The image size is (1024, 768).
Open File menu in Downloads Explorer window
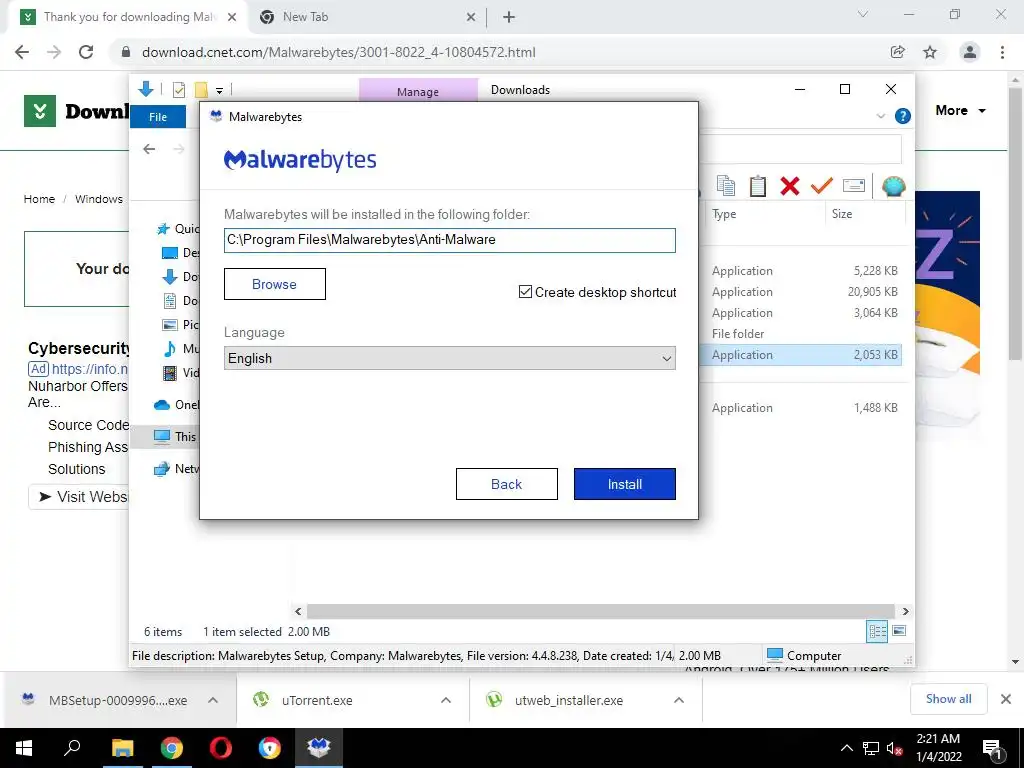tap(158, 117)
